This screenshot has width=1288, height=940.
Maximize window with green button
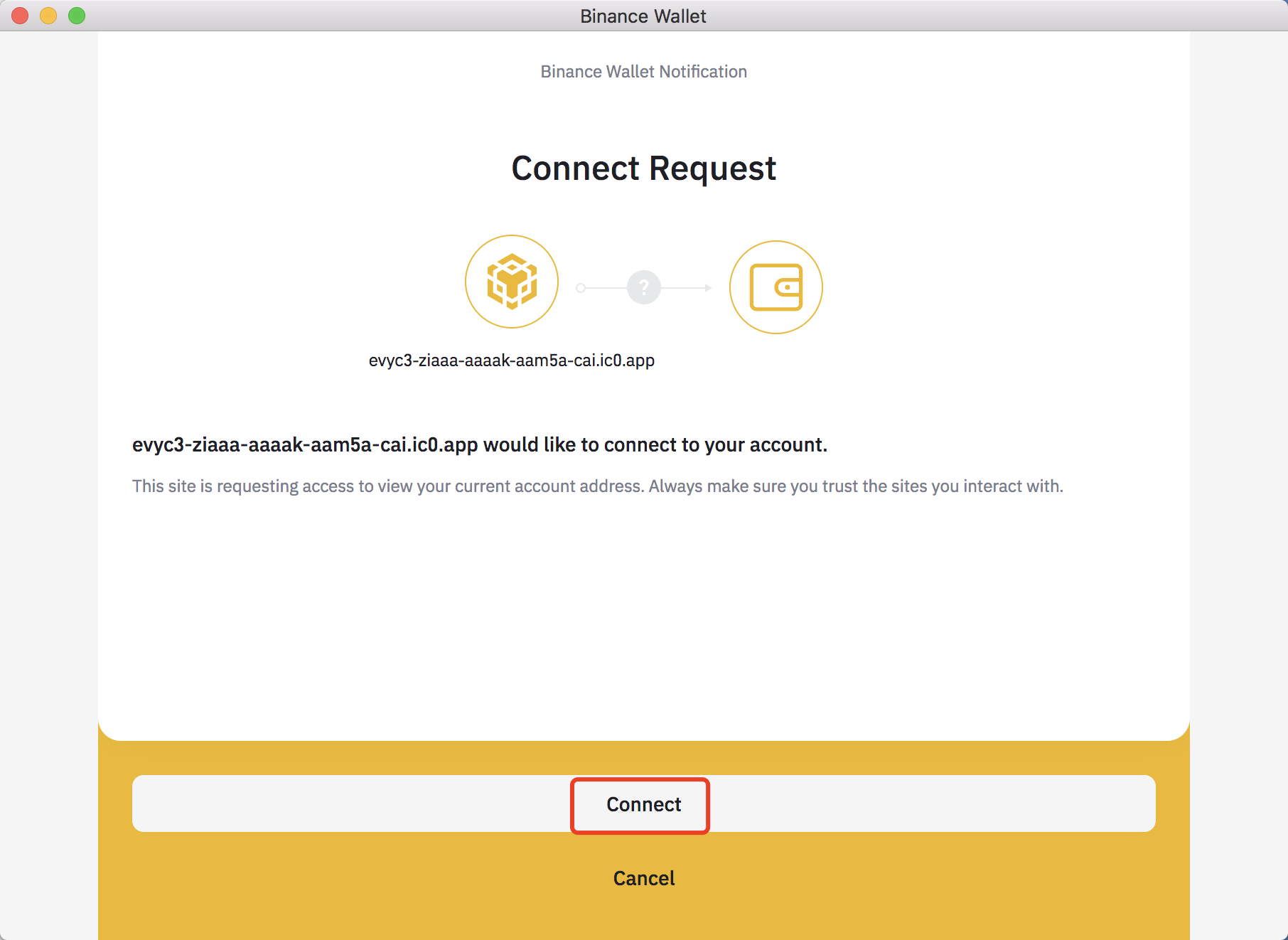pyautogui.click(x=77, y=16)
